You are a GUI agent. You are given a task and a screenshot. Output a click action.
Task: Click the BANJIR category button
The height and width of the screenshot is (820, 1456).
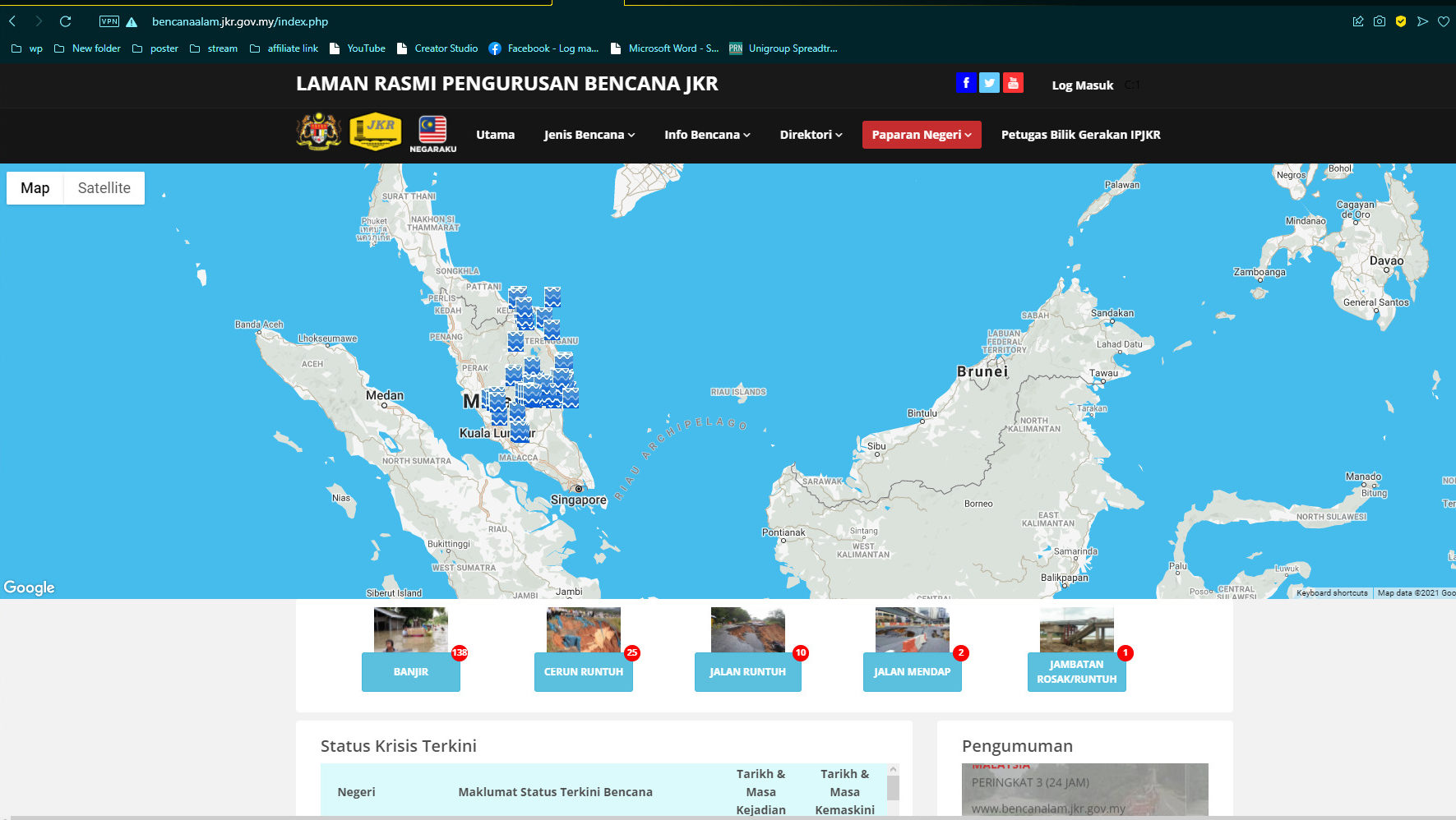(411, 671)
